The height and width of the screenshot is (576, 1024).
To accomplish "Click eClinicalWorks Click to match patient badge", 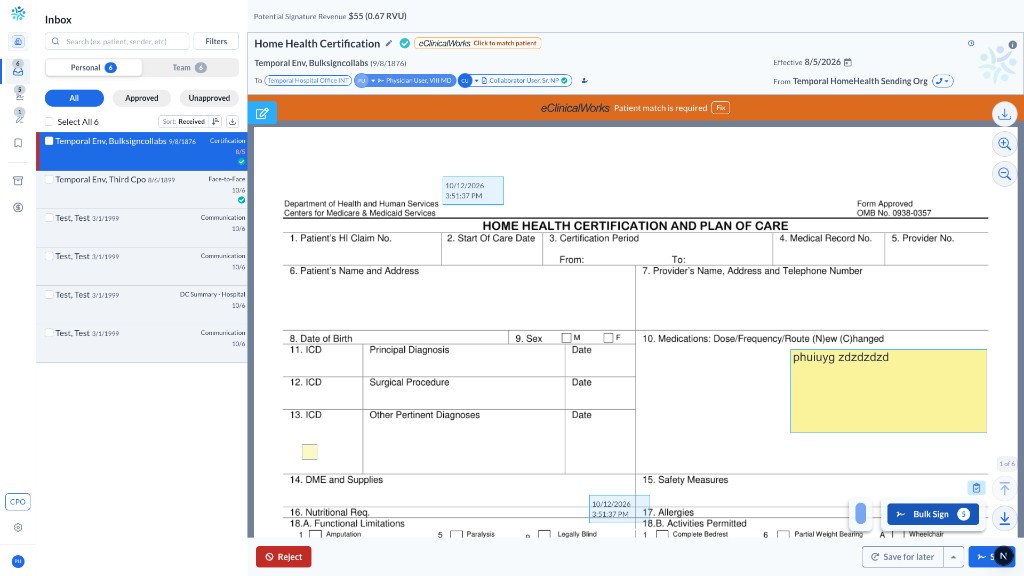I will coord(477,43).
